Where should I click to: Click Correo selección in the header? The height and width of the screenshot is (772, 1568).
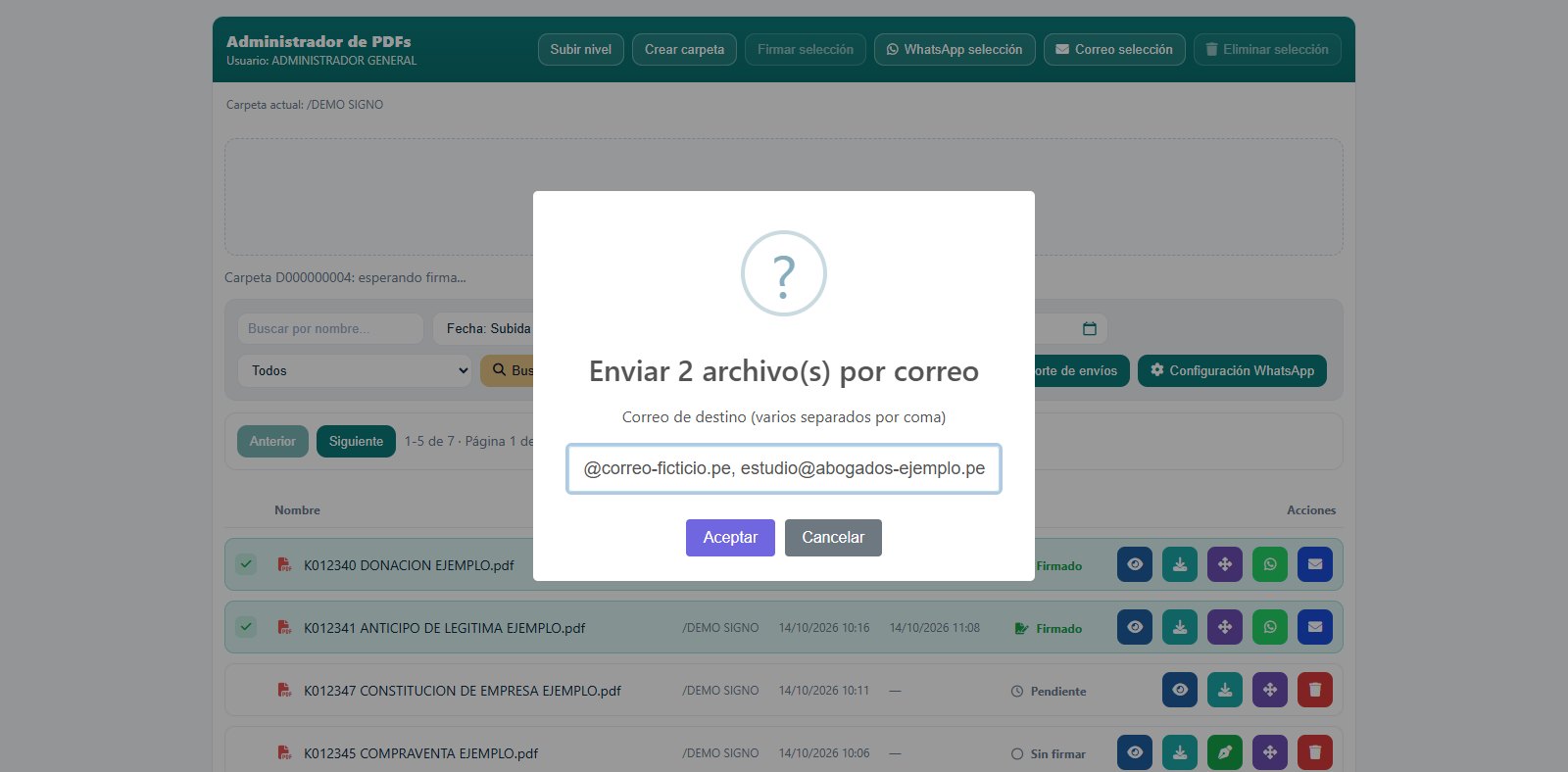tap(1114, 49)
